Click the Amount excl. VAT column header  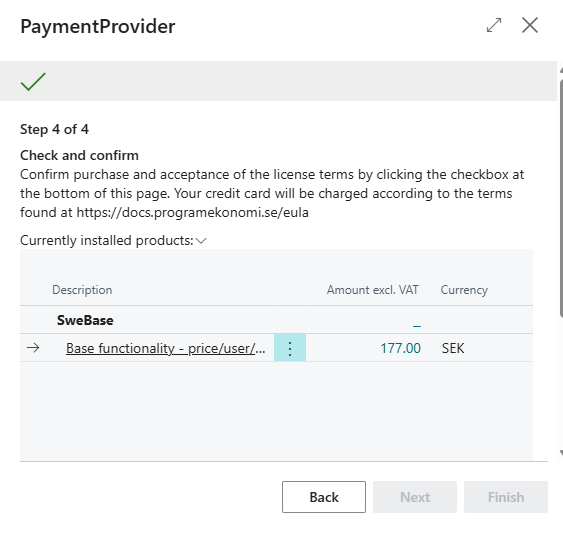[x=372, y=290]
